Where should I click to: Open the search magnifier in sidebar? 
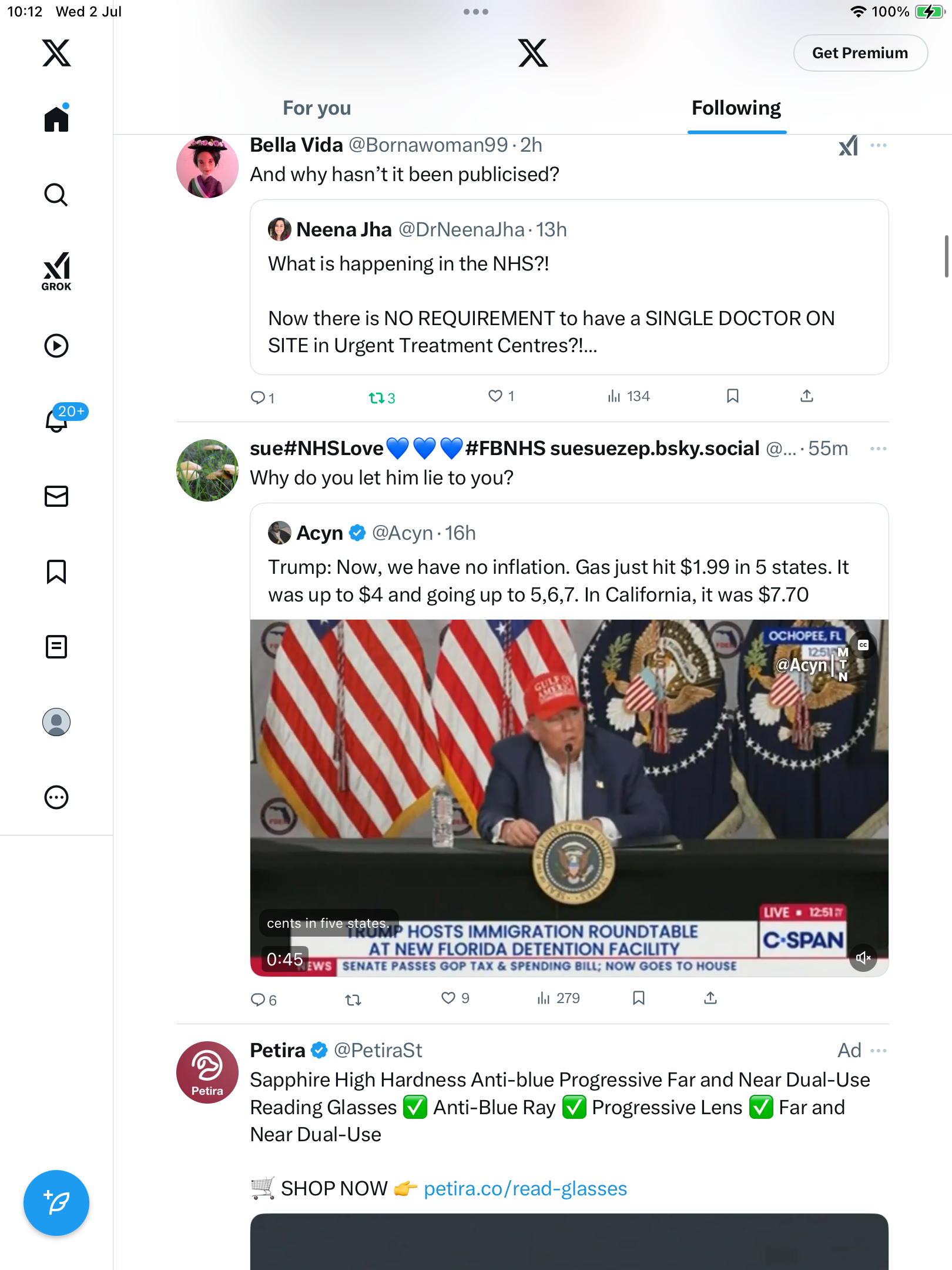click(x=56, y=195)
